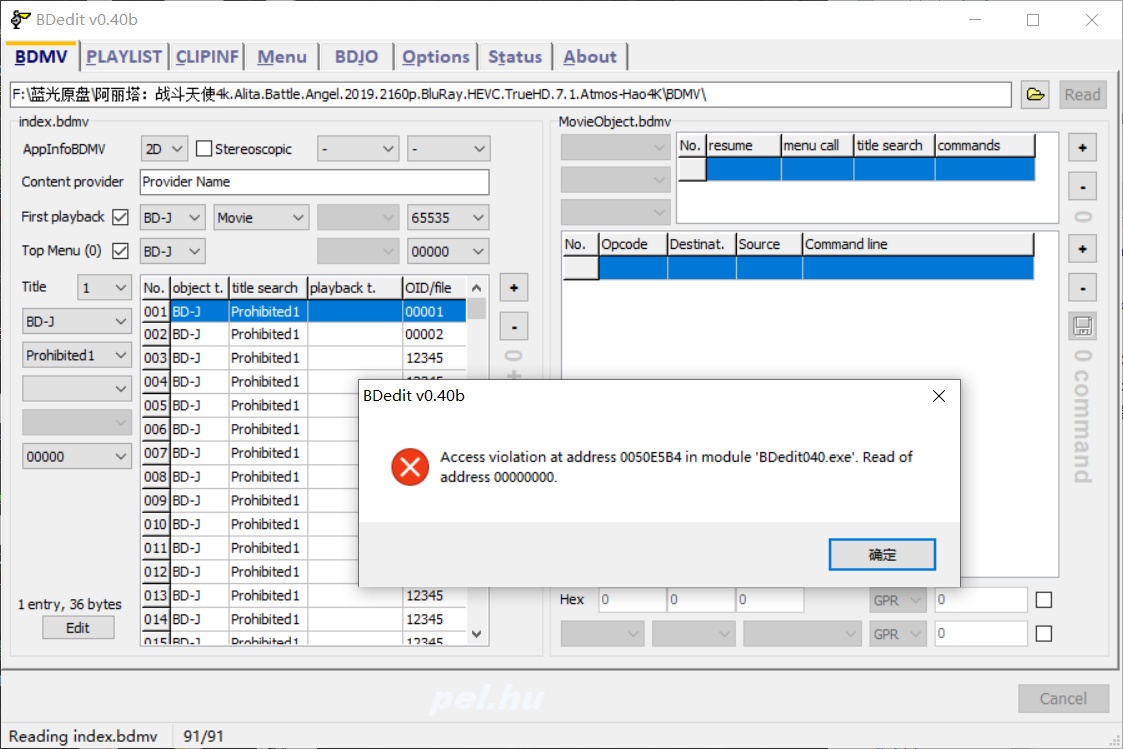Select title row 014 in the list
Viewport: 1123px width, 749px height.
[304, 619]
